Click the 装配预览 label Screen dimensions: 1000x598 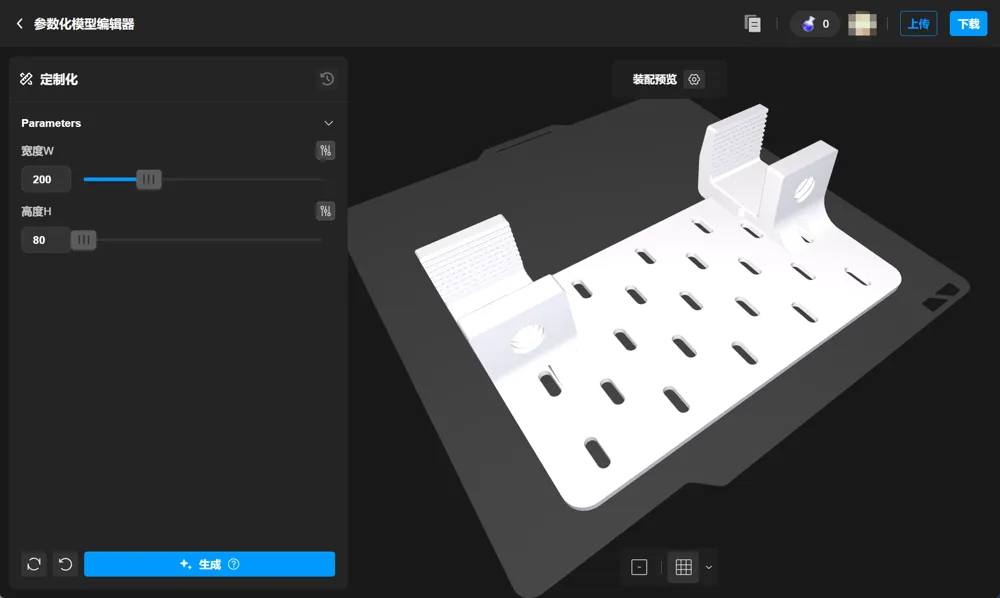coord(654,79)
